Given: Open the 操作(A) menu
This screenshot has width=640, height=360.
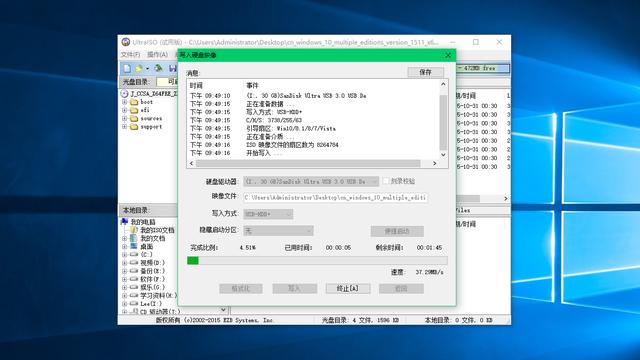Looking at the screenshot, I should (157, 54).
